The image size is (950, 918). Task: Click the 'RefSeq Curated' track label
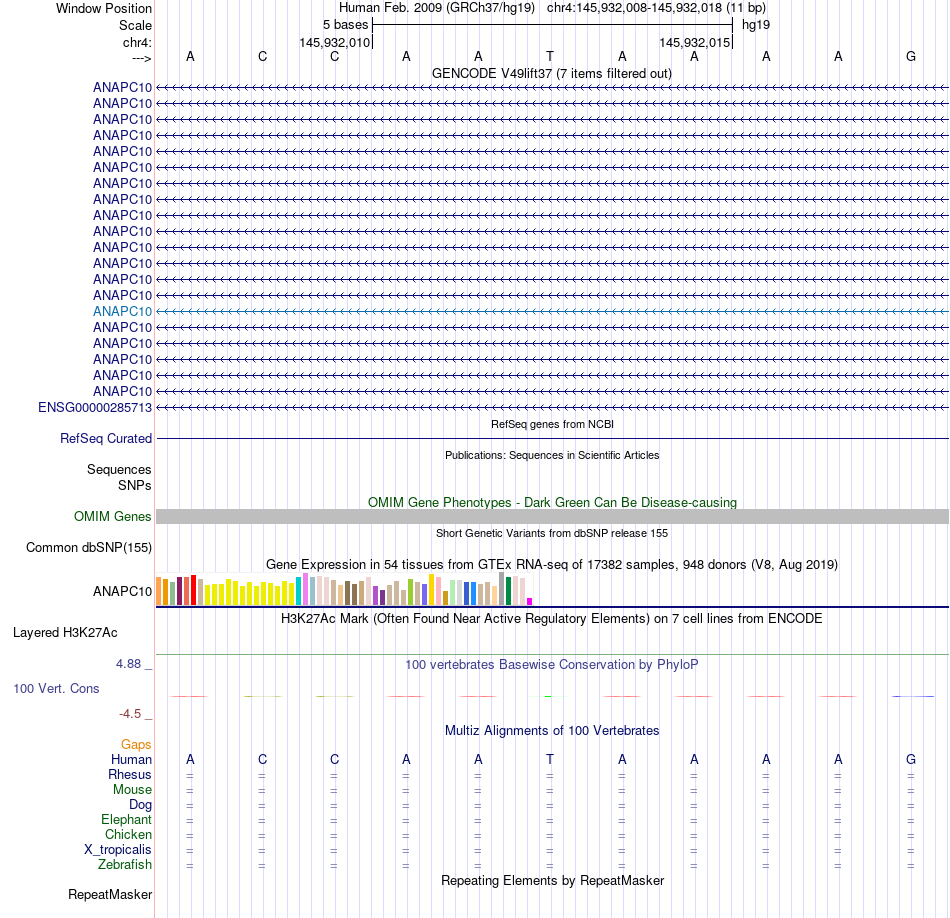106,438
